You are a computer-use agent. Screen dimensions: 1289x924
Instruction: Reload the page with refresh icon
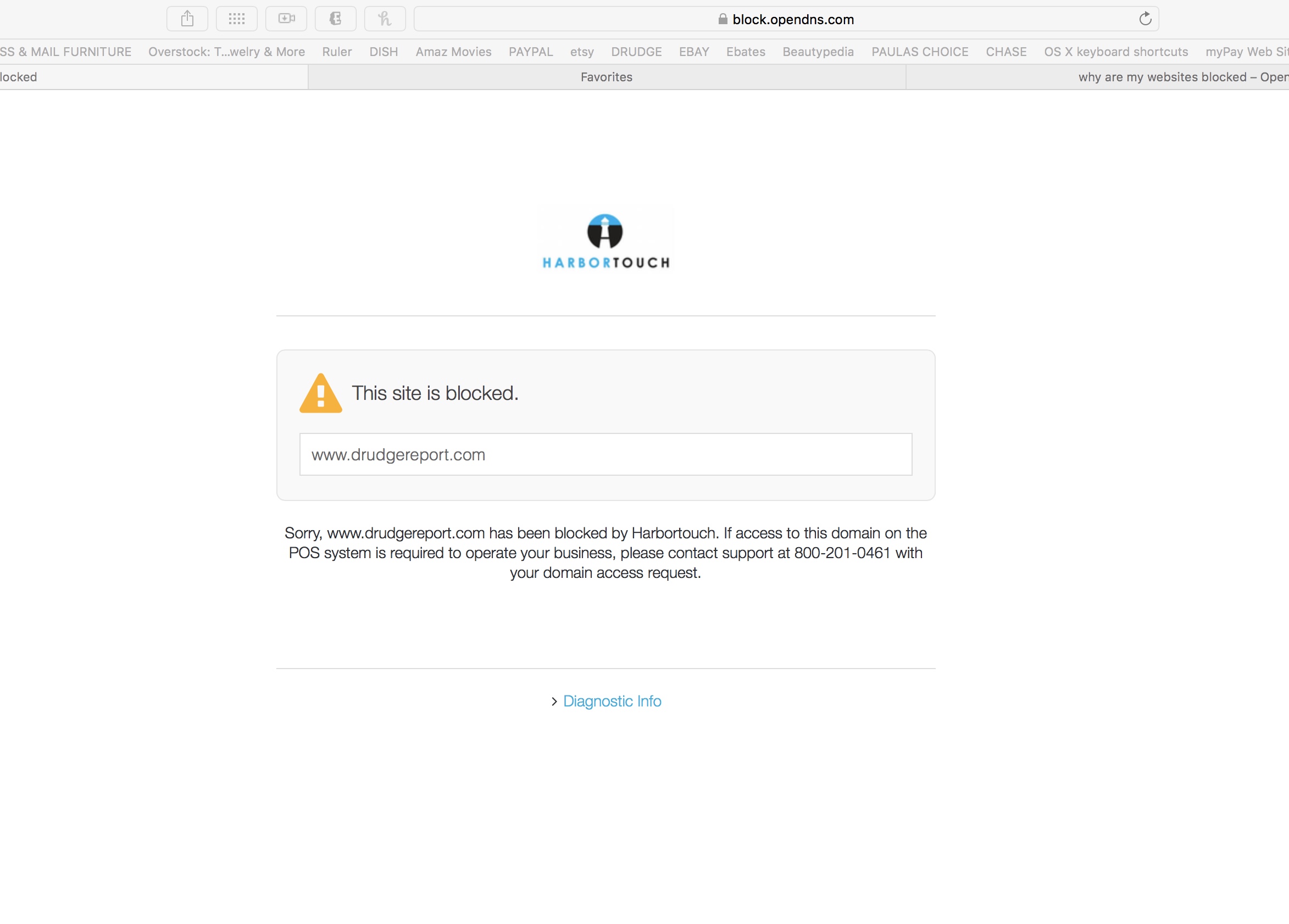(1144, 19)
